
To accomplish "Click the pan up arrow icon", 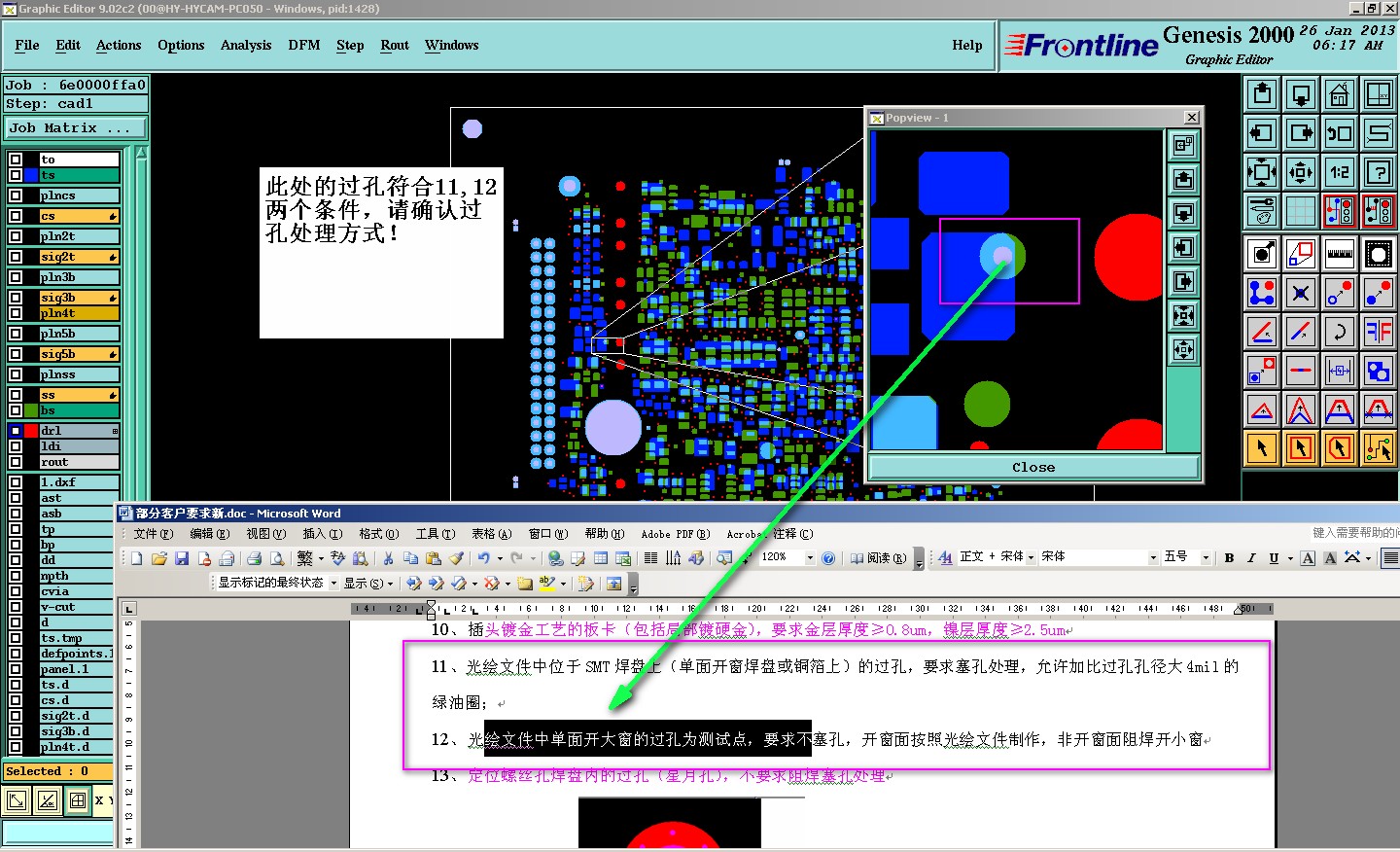I will (x=1262, y=94).
